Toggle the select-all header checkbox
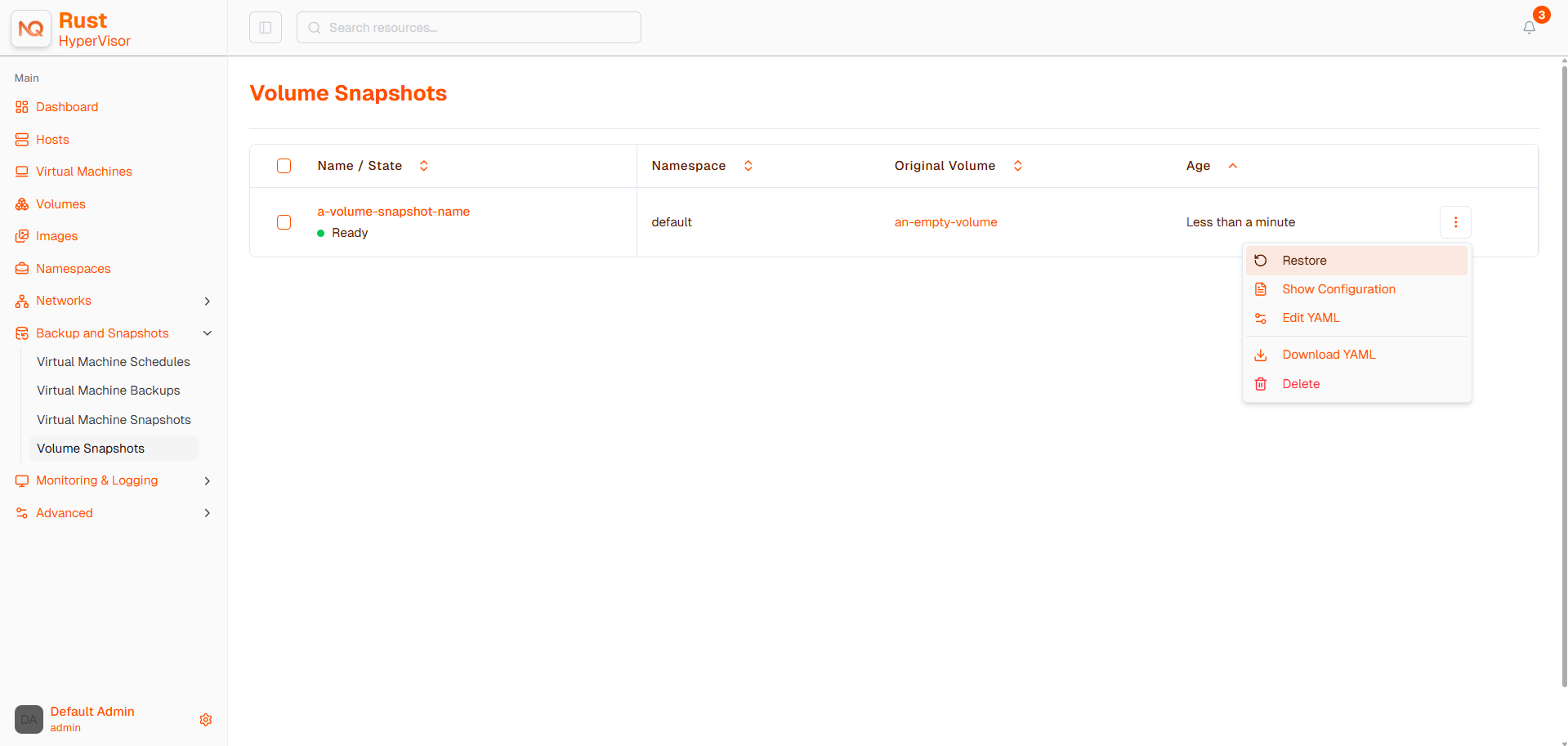This screenshot has width=1568, height=746. point(284,166)
